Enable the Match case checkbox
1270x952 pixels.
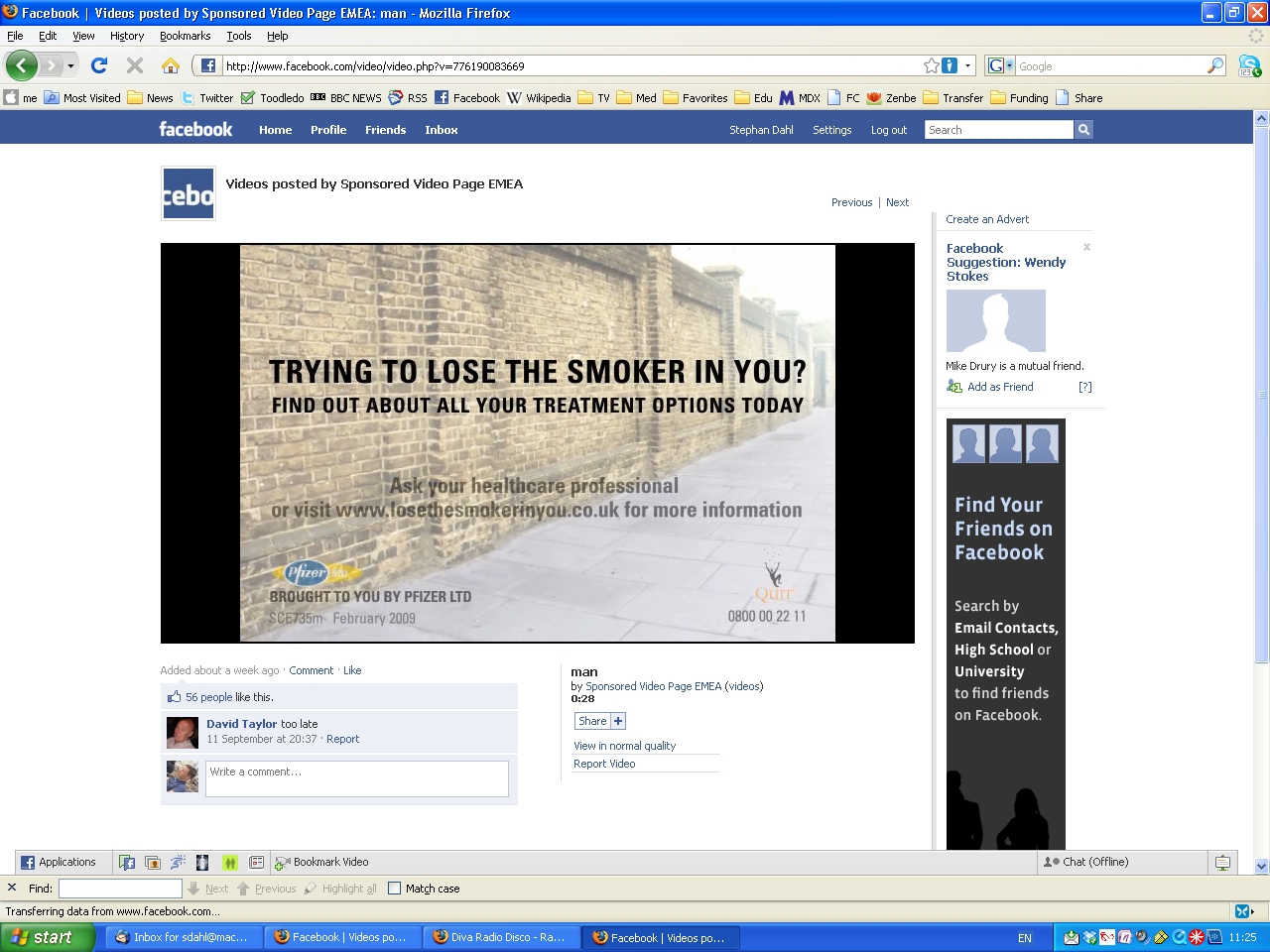point(395,889)
